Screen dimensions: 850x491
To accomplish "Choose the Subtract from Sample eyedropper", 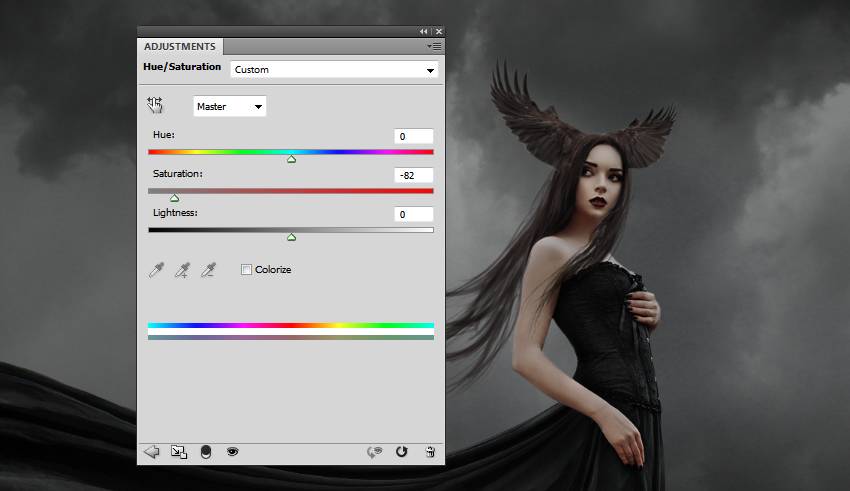I will [x=208, y=270].
